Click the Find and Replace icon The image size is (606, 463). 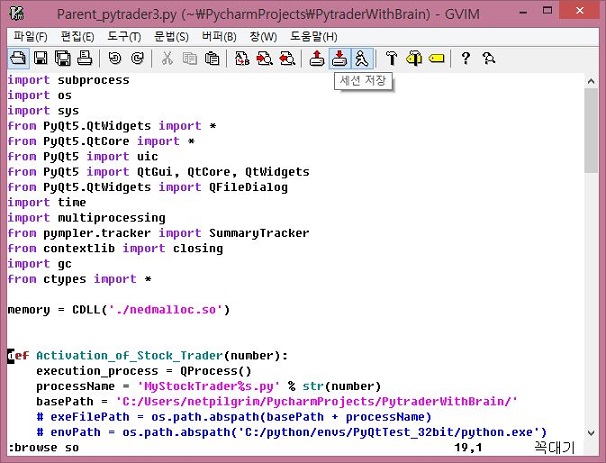coord(242,58)
